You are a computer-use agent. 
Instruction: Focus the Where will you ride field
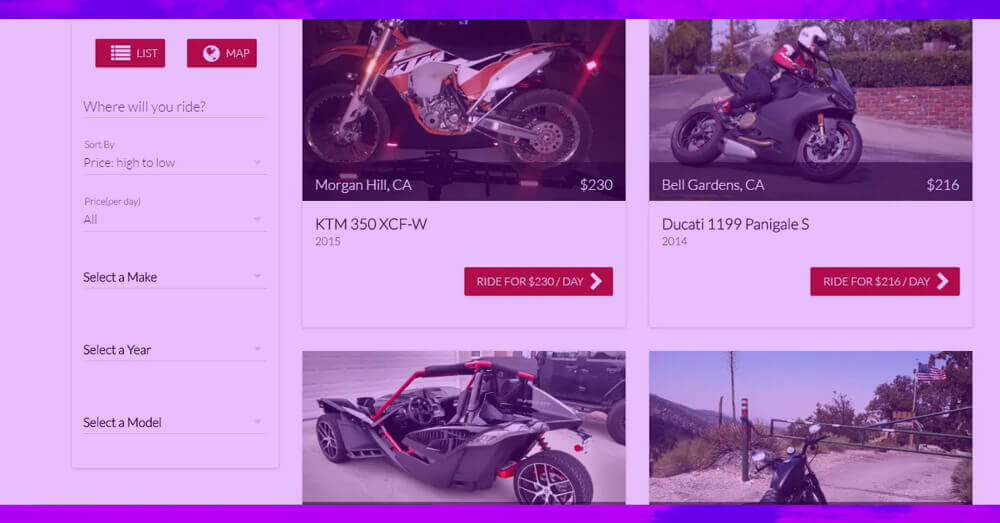click(173, 107)
